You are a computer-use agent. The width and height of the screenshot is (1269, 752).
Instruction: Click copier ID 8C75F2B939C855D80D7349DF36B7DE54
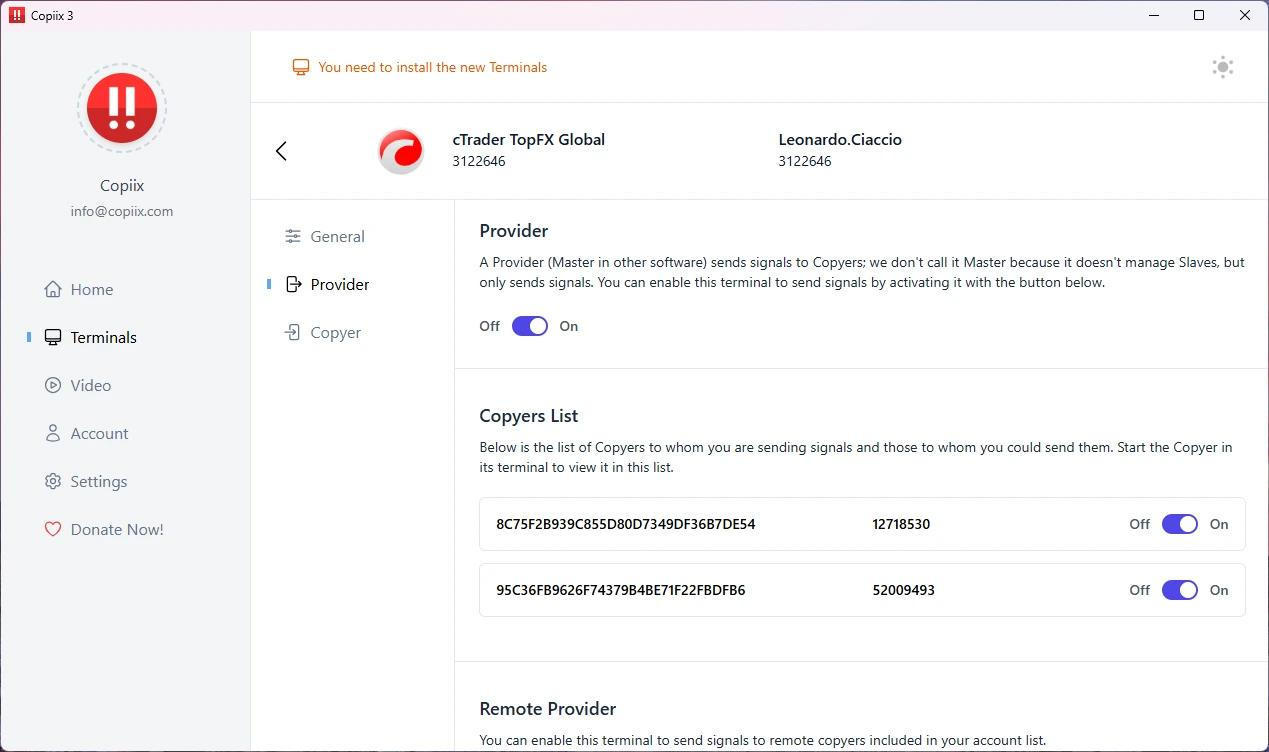(626, 524)
